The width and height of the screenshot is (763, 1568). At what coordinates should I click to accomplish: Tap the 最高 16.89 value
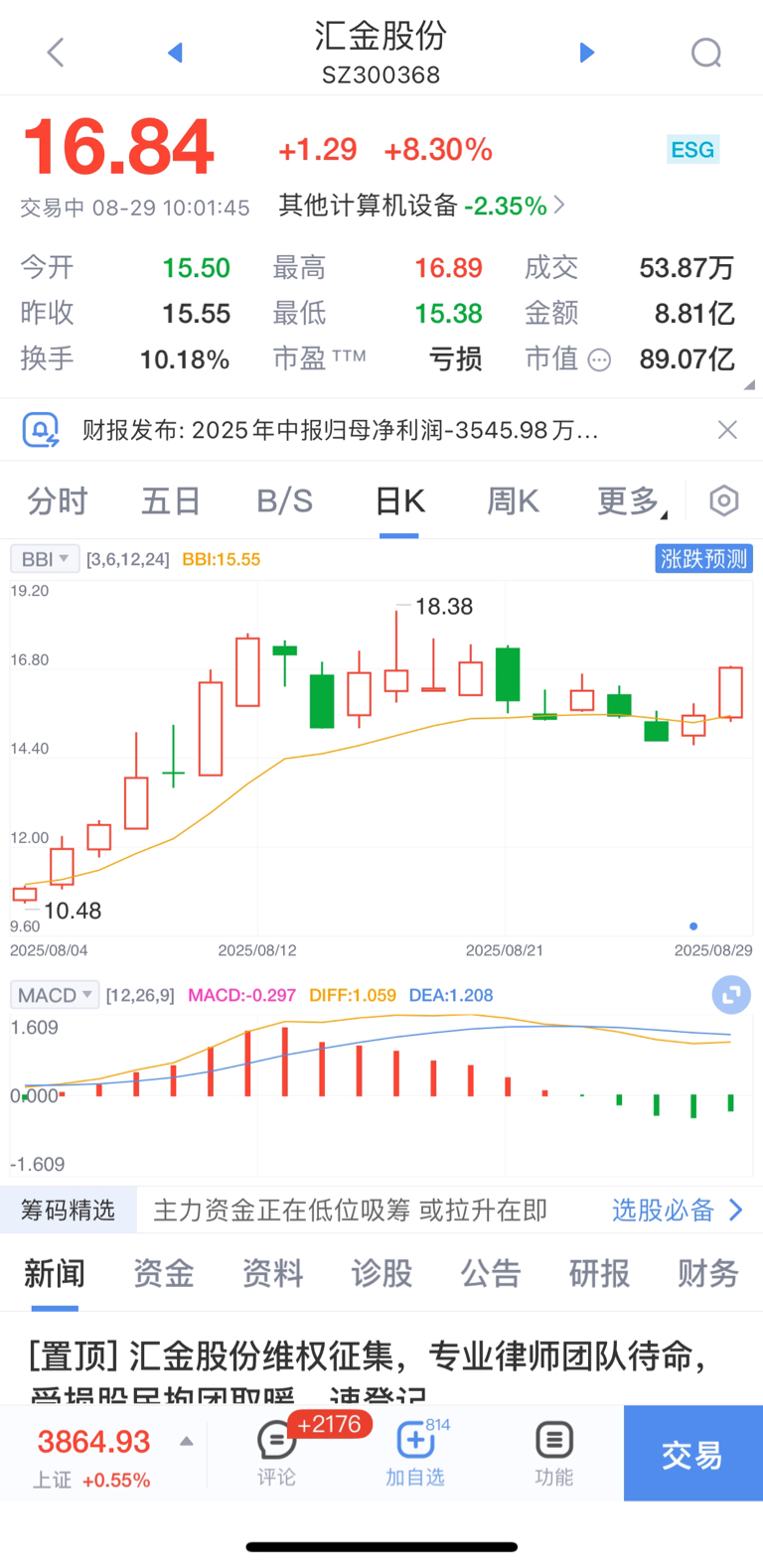[x=448, y=268]
